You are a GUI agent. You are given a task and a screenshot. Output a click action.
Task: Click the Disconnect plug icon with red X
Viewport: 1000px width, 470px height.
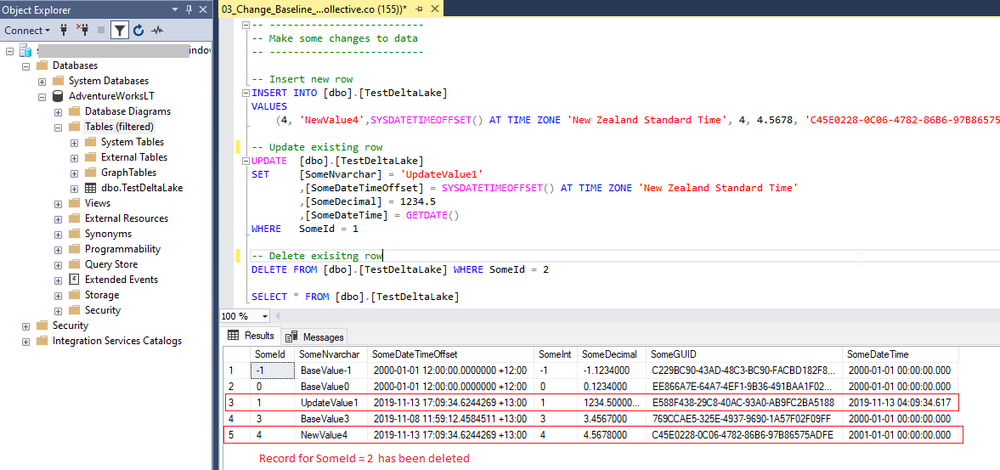[82, 30]
